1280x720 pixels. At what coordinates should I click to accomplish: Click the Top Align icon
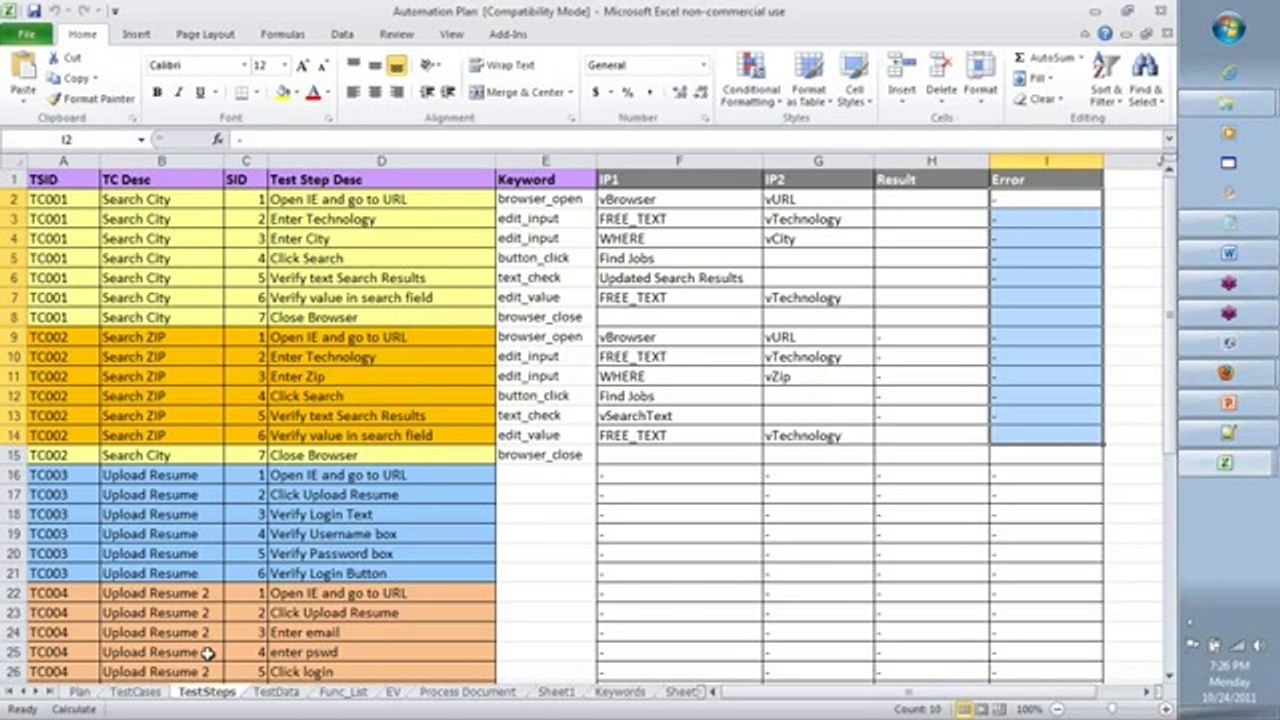(x=353, y=65)
